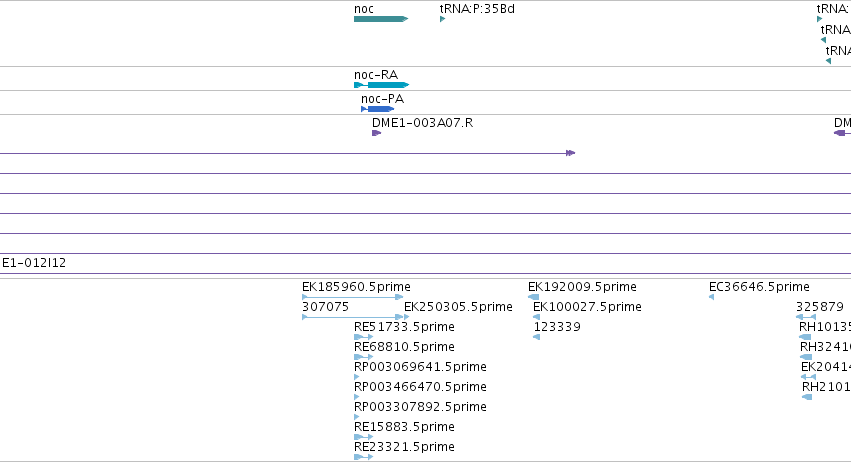Open the RP003307892.5prime EST label
851x462 pixels.
click(x=420, y=407)
